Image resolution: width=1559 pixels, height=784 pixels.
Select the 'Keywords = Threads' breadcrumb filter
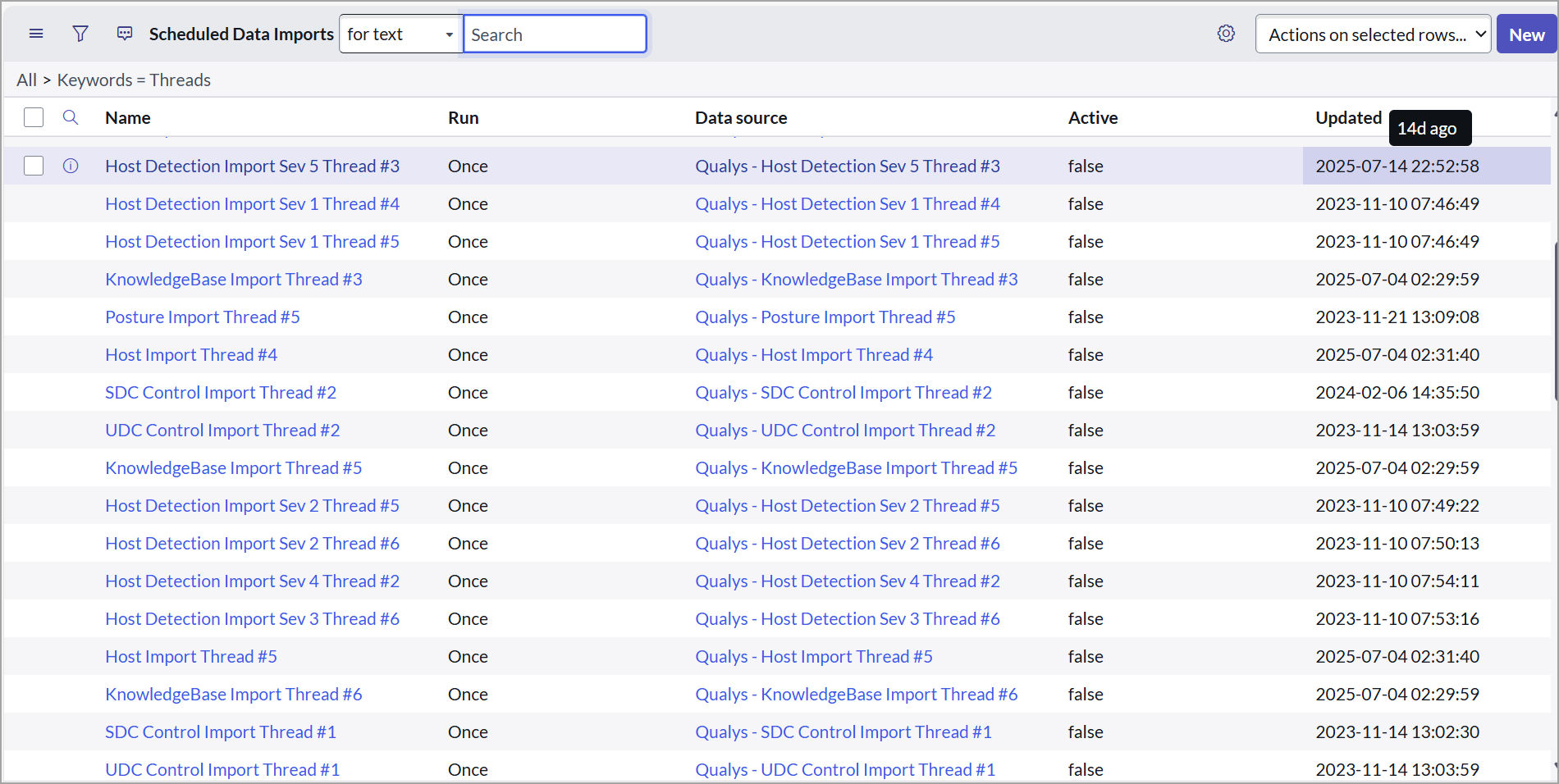click(134, 80)
